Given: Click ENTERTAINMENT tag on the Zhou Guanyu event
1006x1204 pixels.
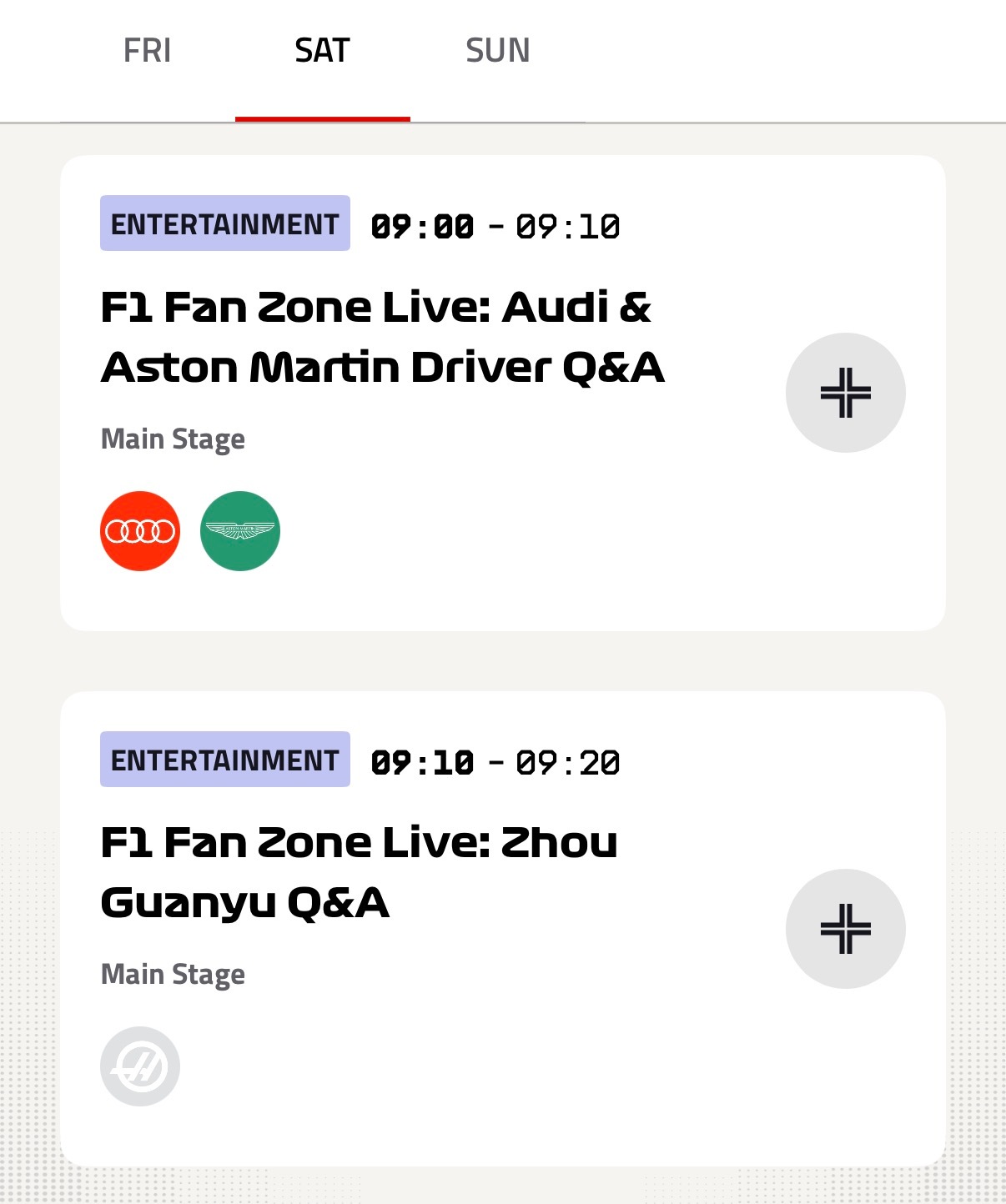Looking at the screenshot, I should (225, 760).
